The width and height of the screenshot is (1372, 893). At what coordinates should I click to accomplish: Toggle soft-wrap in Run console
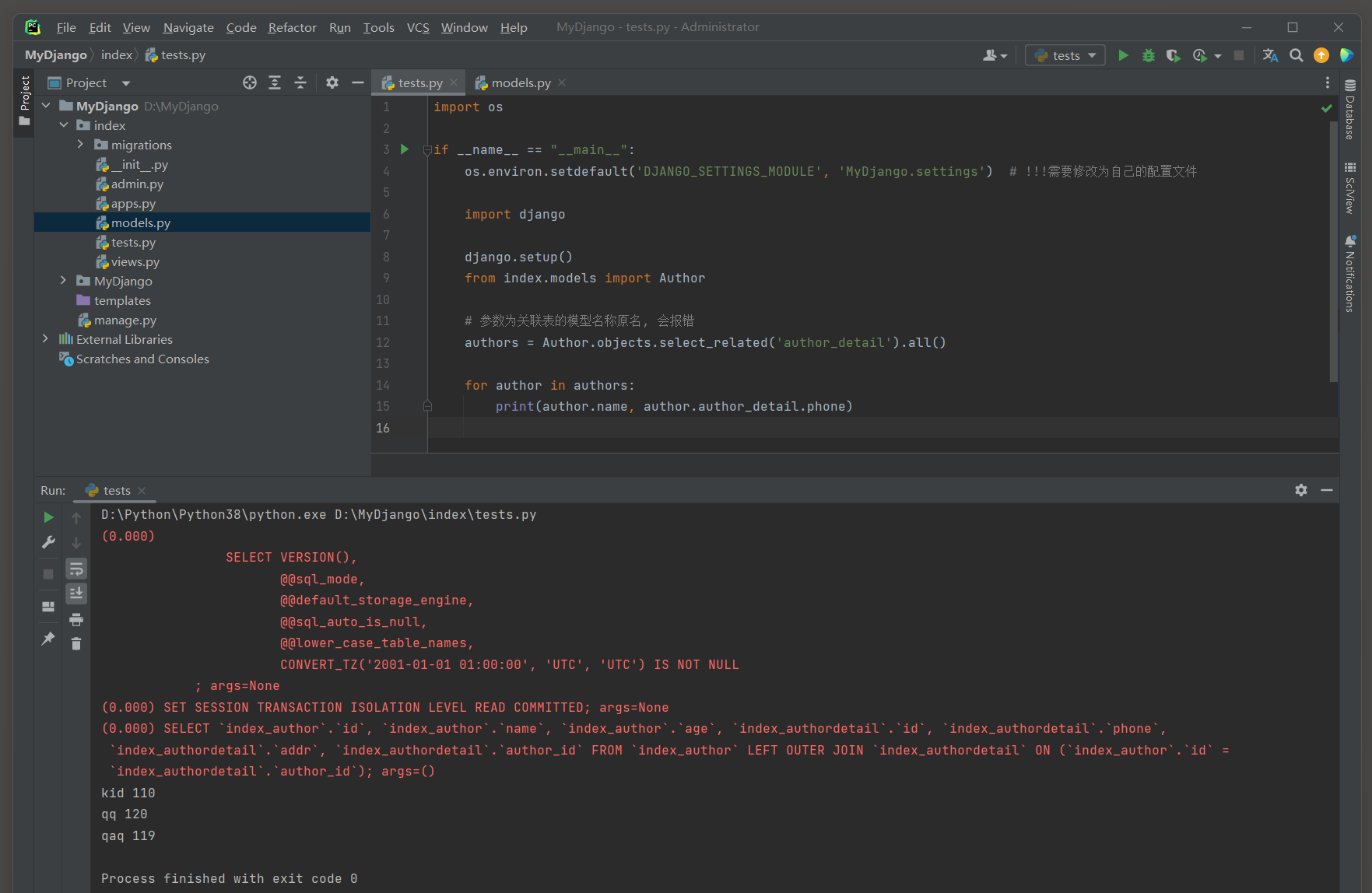76,569
